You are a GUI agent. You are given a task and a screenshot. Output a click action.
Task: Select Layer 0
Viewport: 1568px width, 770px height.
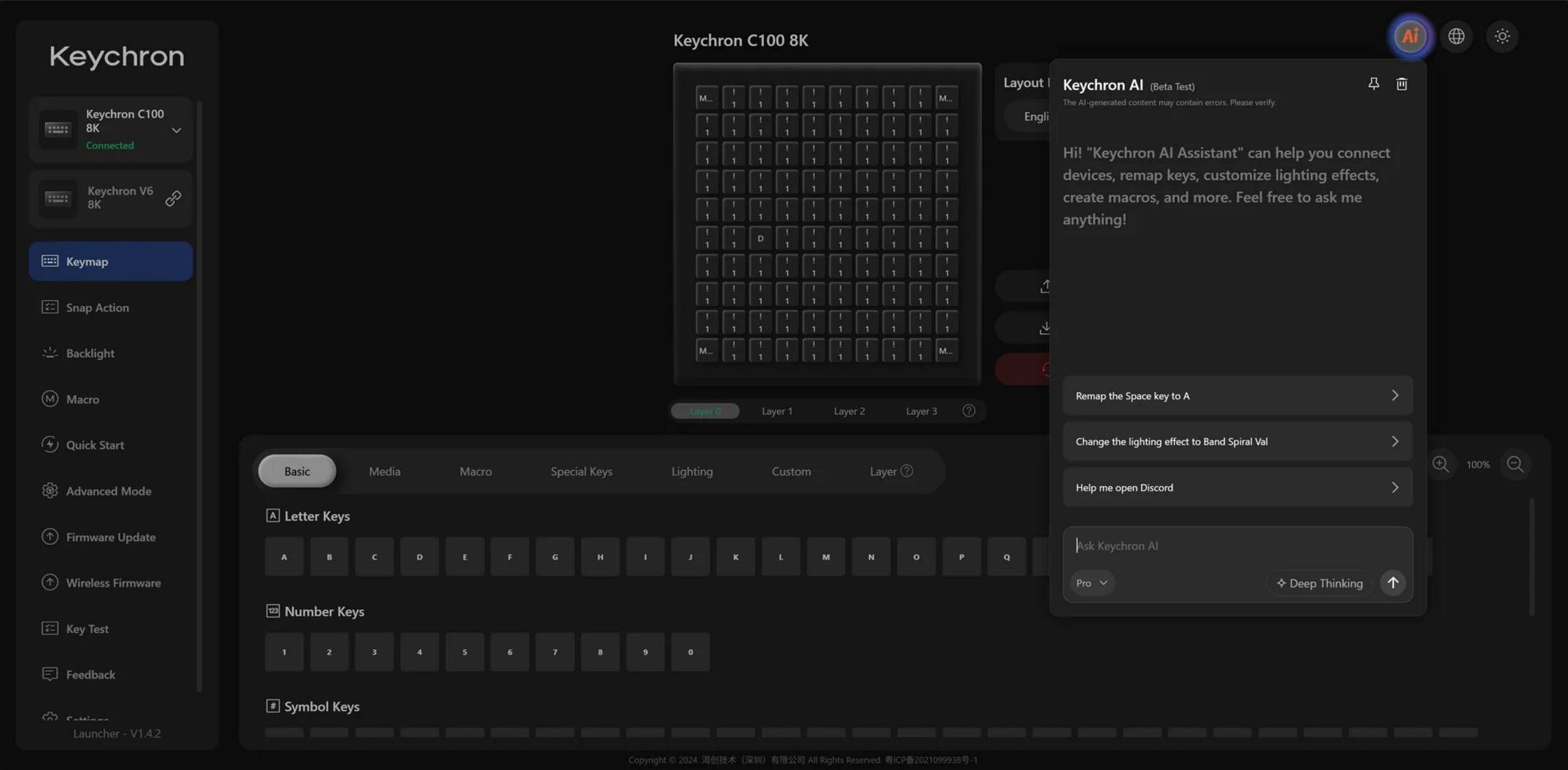point(705,411)
